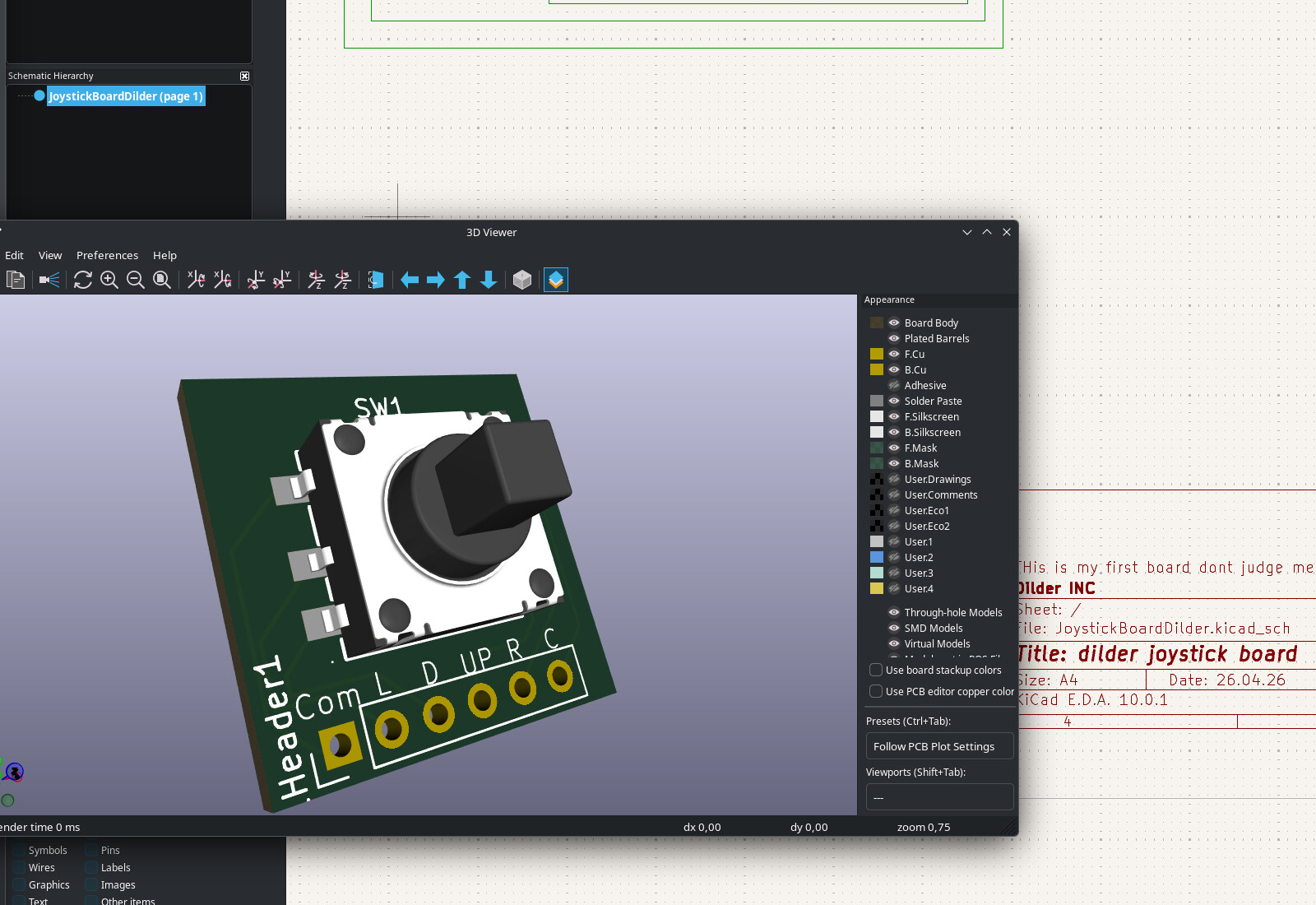Change Board Body color swatch
Screen dimensions: 1316x905
(877, 323)
